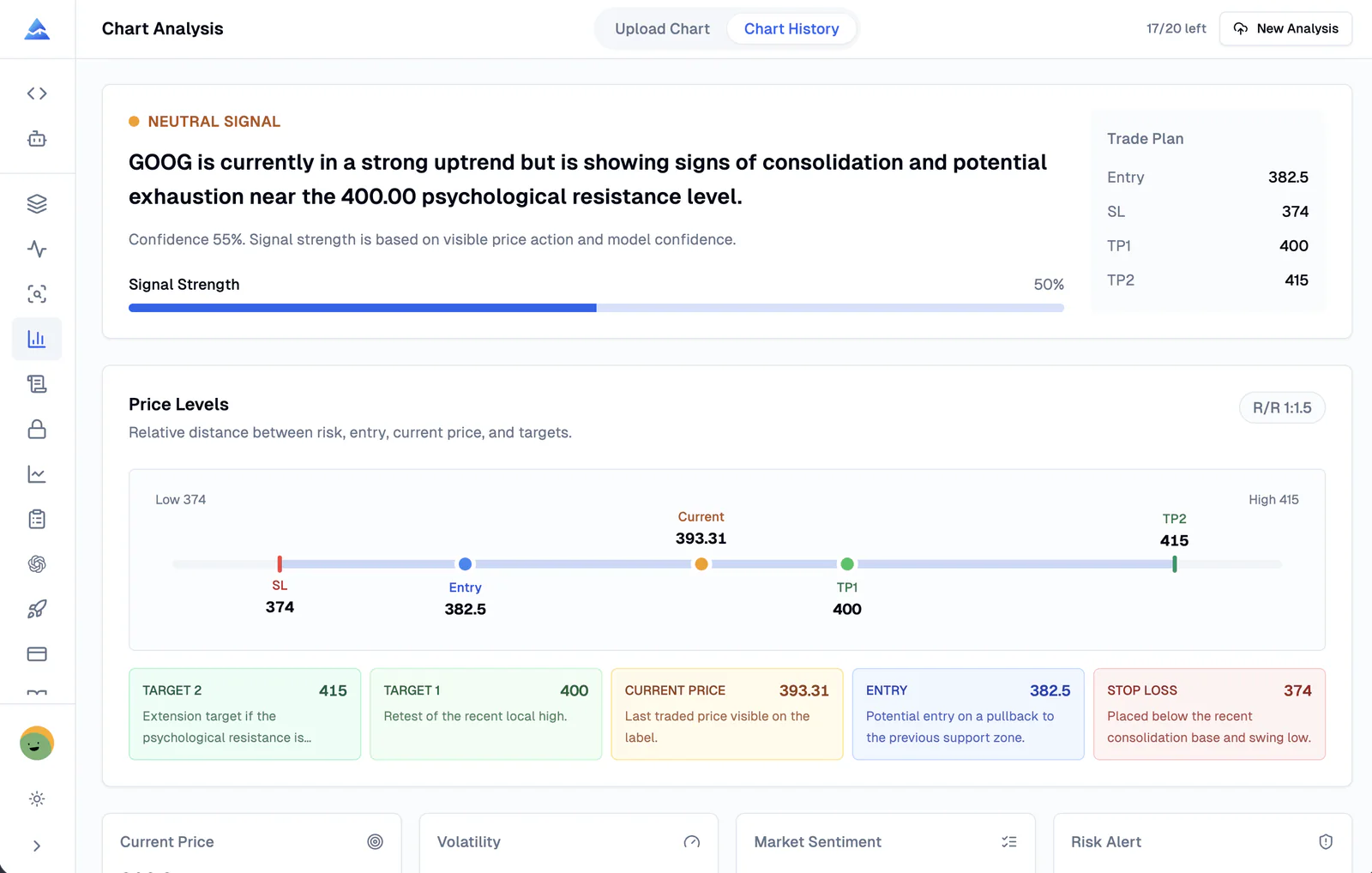Screen dimensions: 1372x873
Task: Open the OpenAI swirl sidebar item
Action: coord(37,564)
